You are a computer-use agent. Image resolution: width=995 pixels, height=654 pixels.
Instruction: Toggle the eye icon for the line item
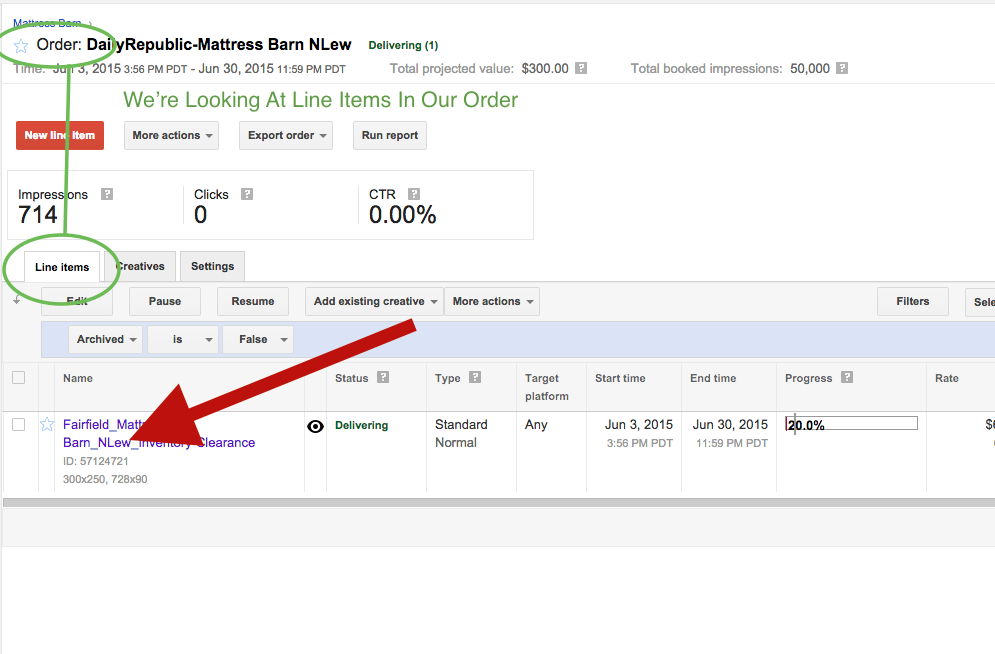(x=315, y=426)
